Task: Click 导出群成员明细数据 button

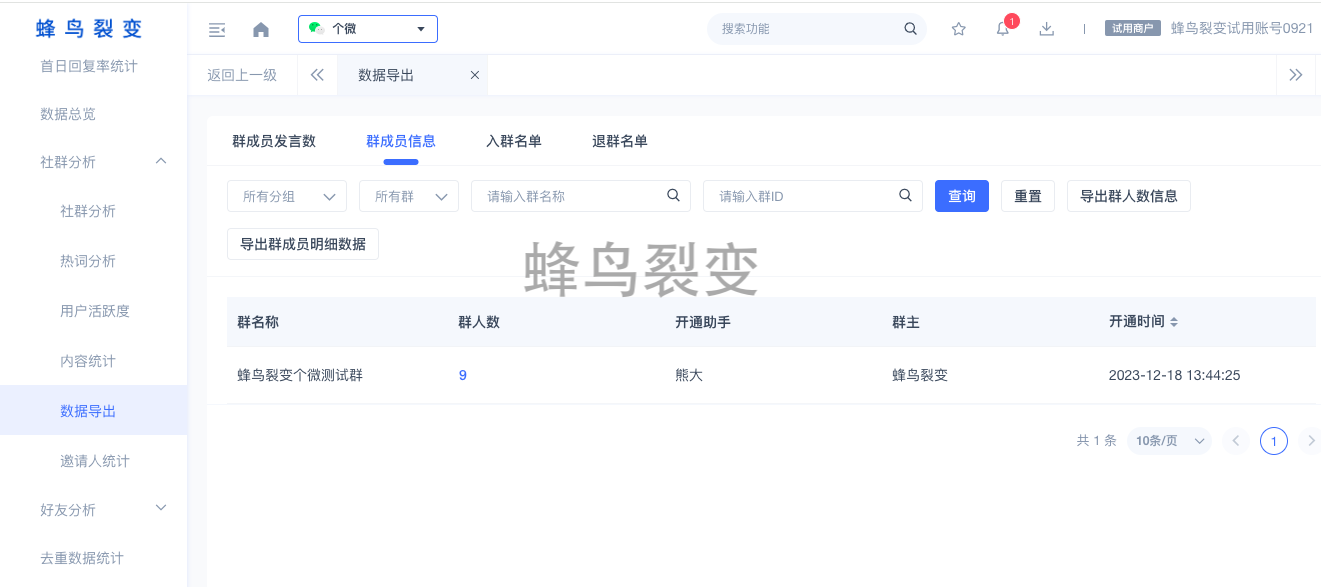Action: (x=302, y=244)
